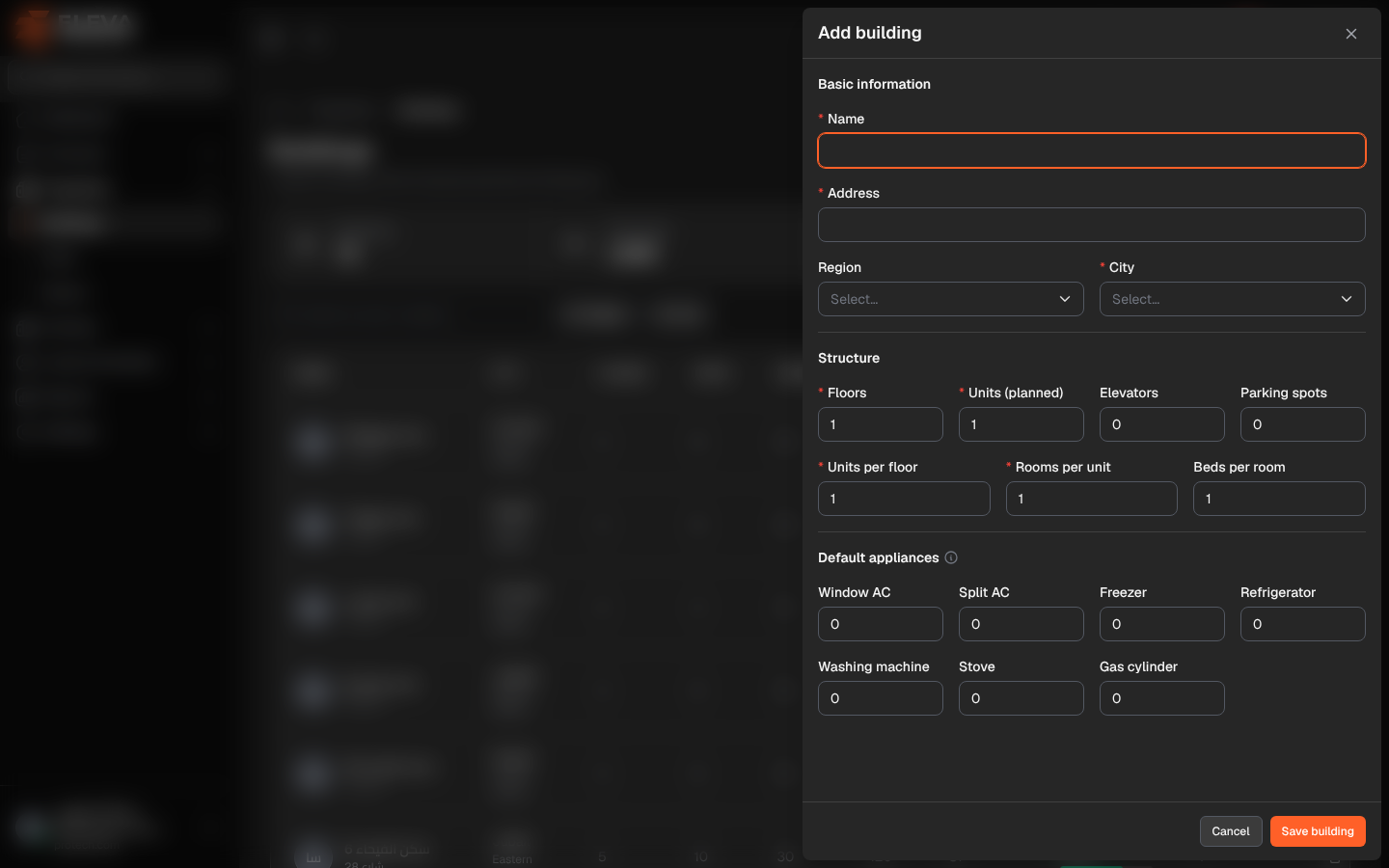Select the Units (planned) field
The image size is (1389, 868).
point(1021,424)
